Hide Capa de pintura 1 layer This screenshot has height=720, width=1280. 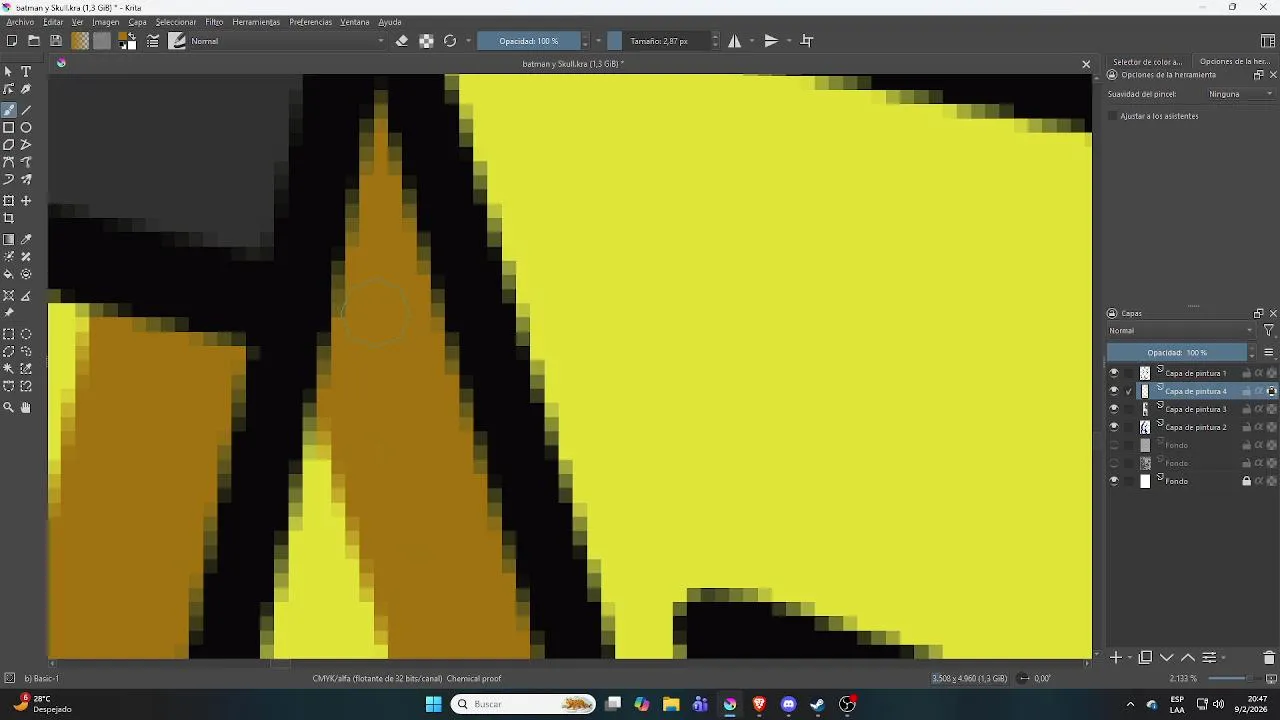pos(1114,373)
